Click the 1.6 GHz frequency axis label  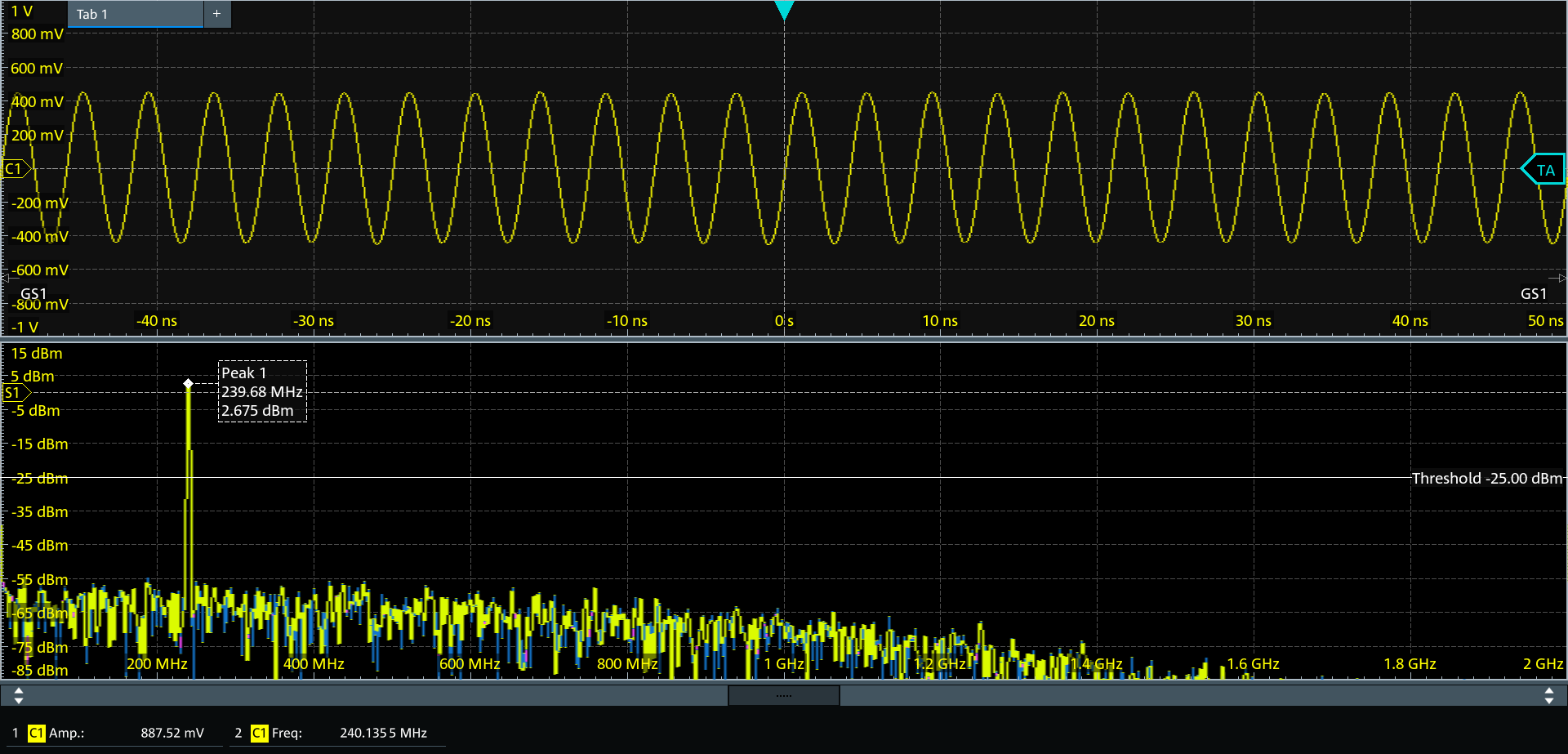point(1253,664)
